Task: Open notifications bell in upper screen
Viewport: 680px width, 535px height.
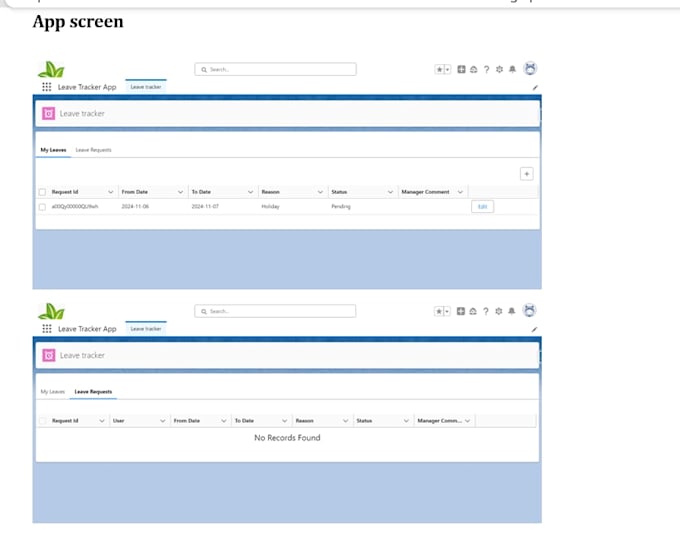Action: tap(513, 69)
